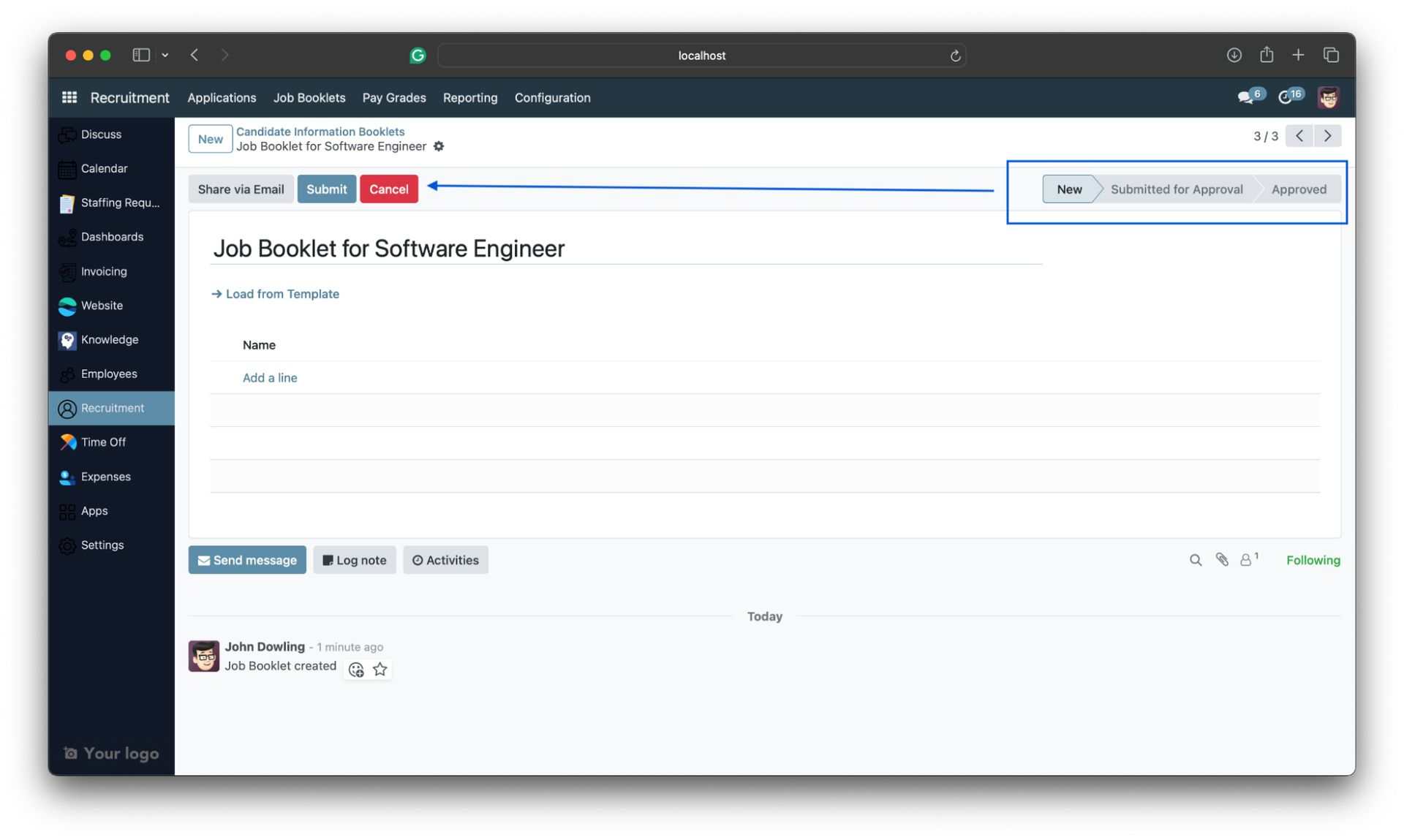The width and height of the screenshot is (1404, 840).
Task: Click the Add a line input field
Action: coord(269,377)
